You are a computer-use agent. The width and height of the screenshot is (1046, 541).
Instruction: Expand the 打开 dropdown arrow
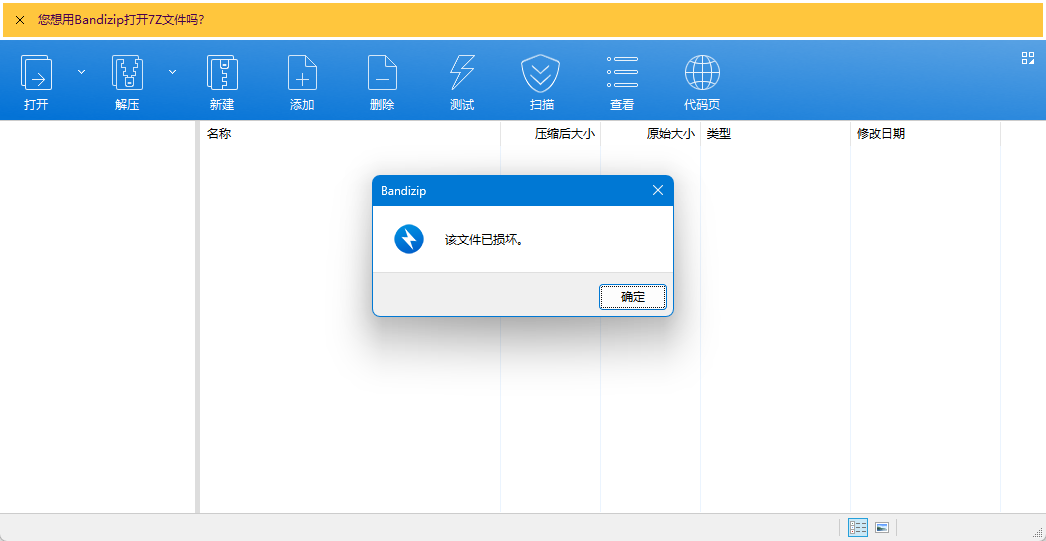click(x=81, y=71)
